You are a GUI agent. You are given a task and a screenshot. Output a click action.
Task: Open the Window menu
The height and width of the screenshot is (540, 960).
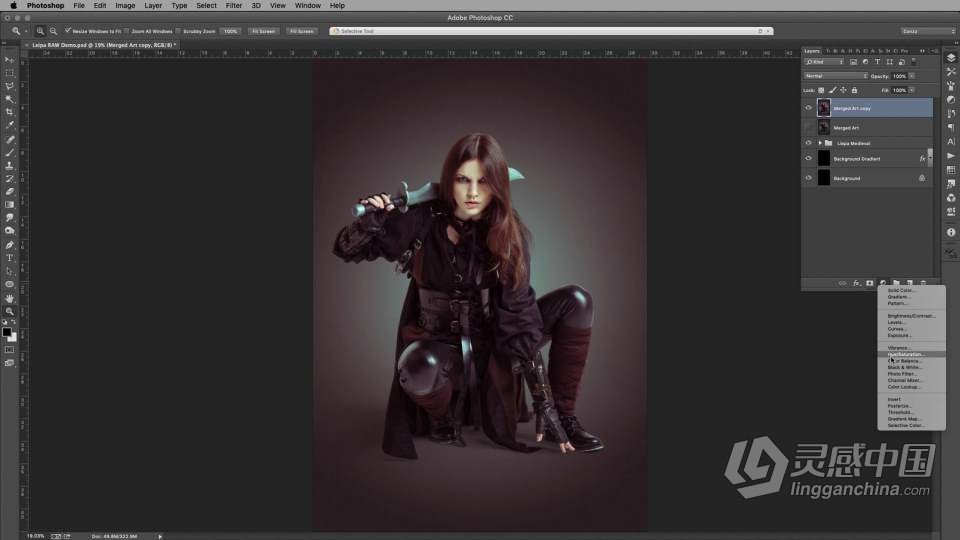pos(307,6)
